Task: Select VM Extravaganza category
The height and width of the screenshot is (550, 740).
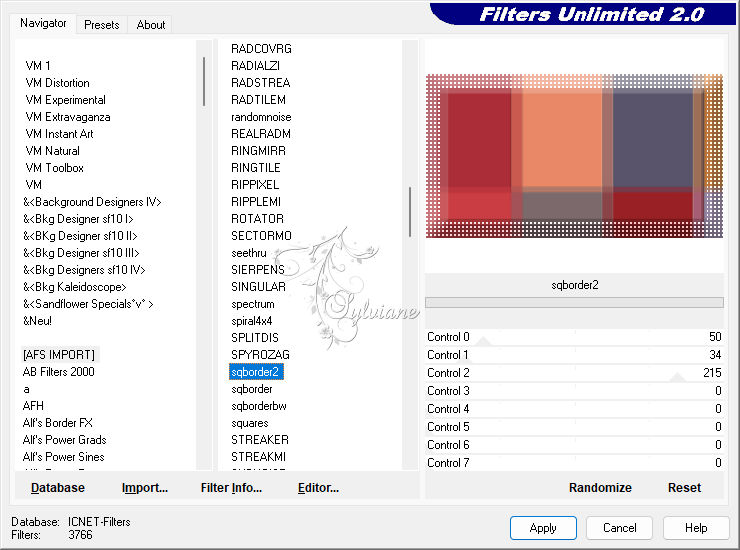Action: pos(68,117)
